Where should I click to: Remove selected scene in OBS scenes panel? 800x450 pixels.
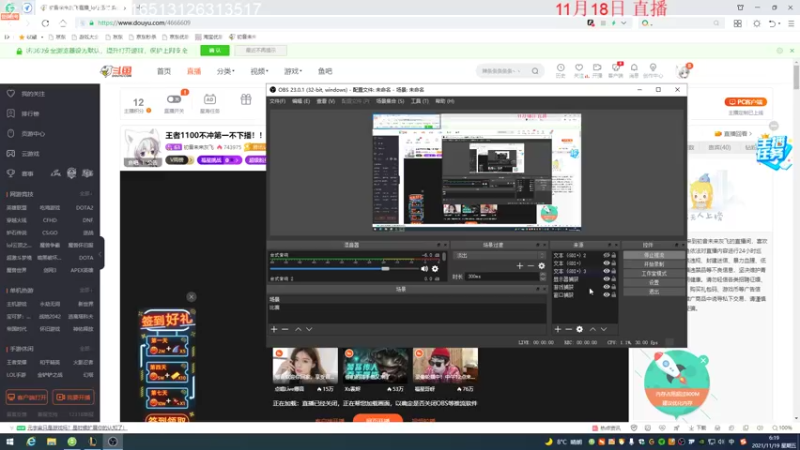[285, 330]
